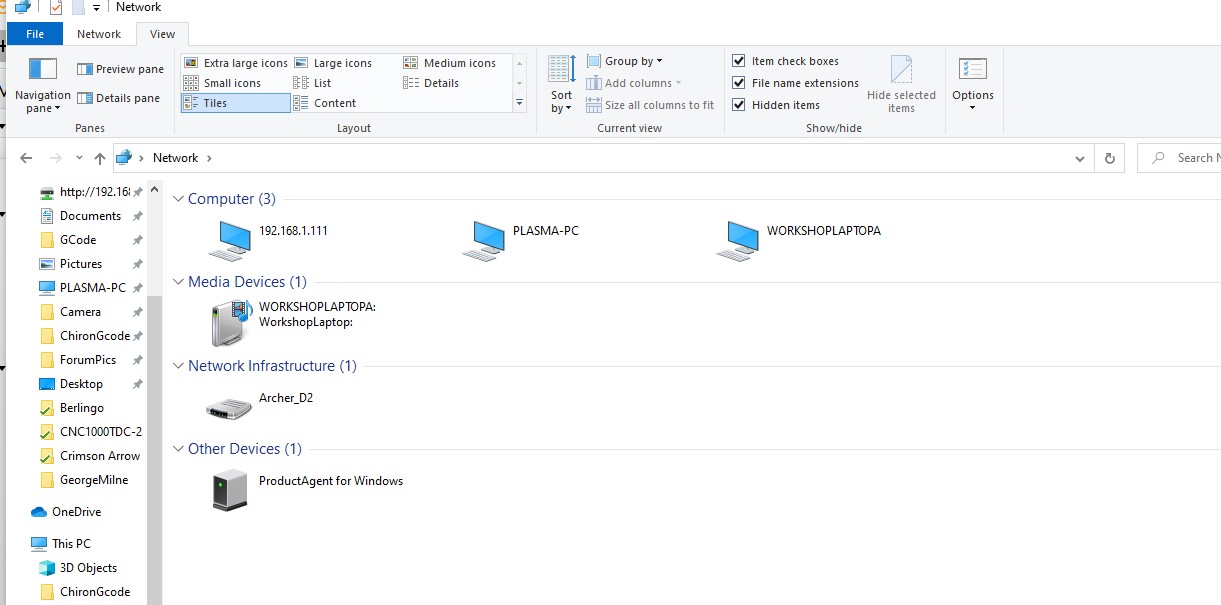Open Desktop in the sidebar
1221x605 pixels.
point(81,384)
